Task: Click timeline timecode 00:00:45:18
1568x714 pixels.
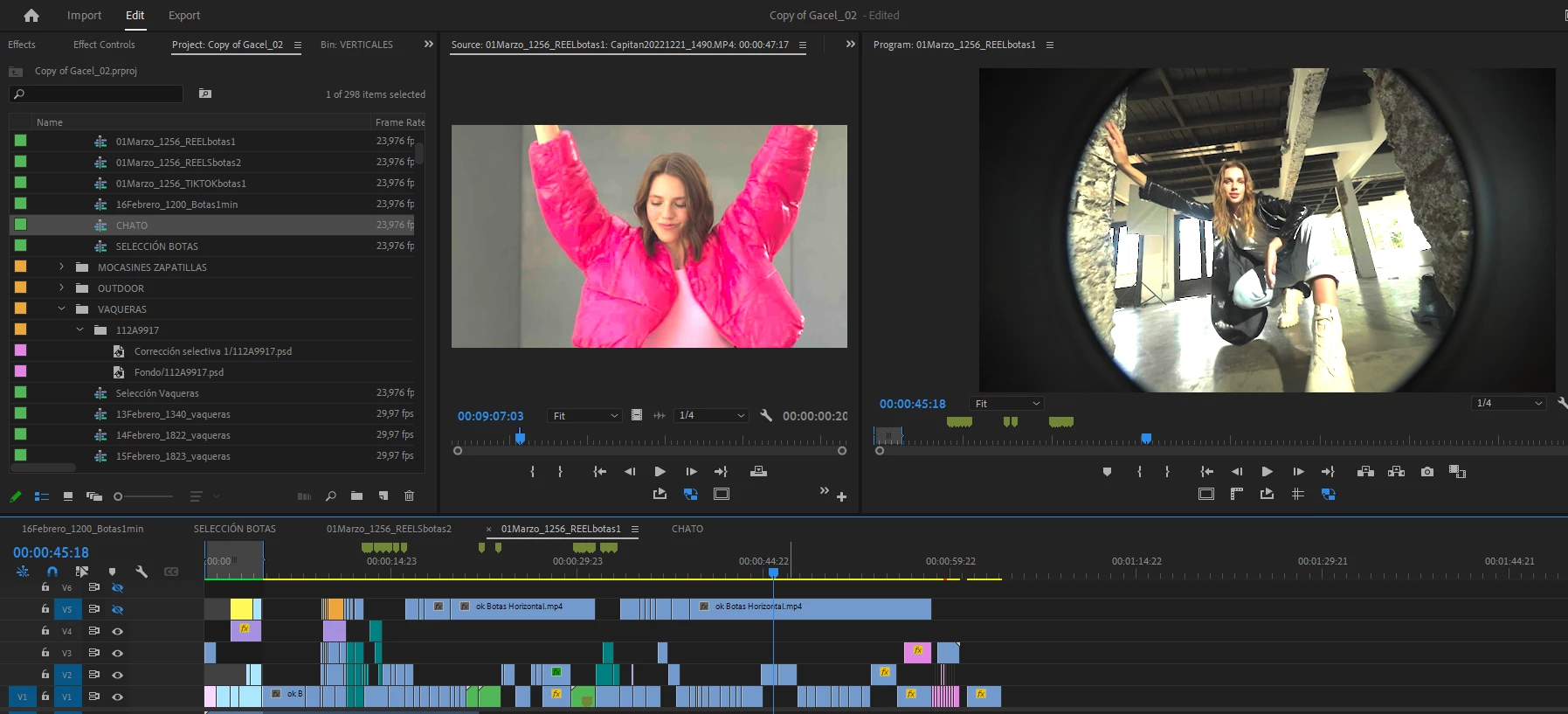Action: tap(51, 552)
